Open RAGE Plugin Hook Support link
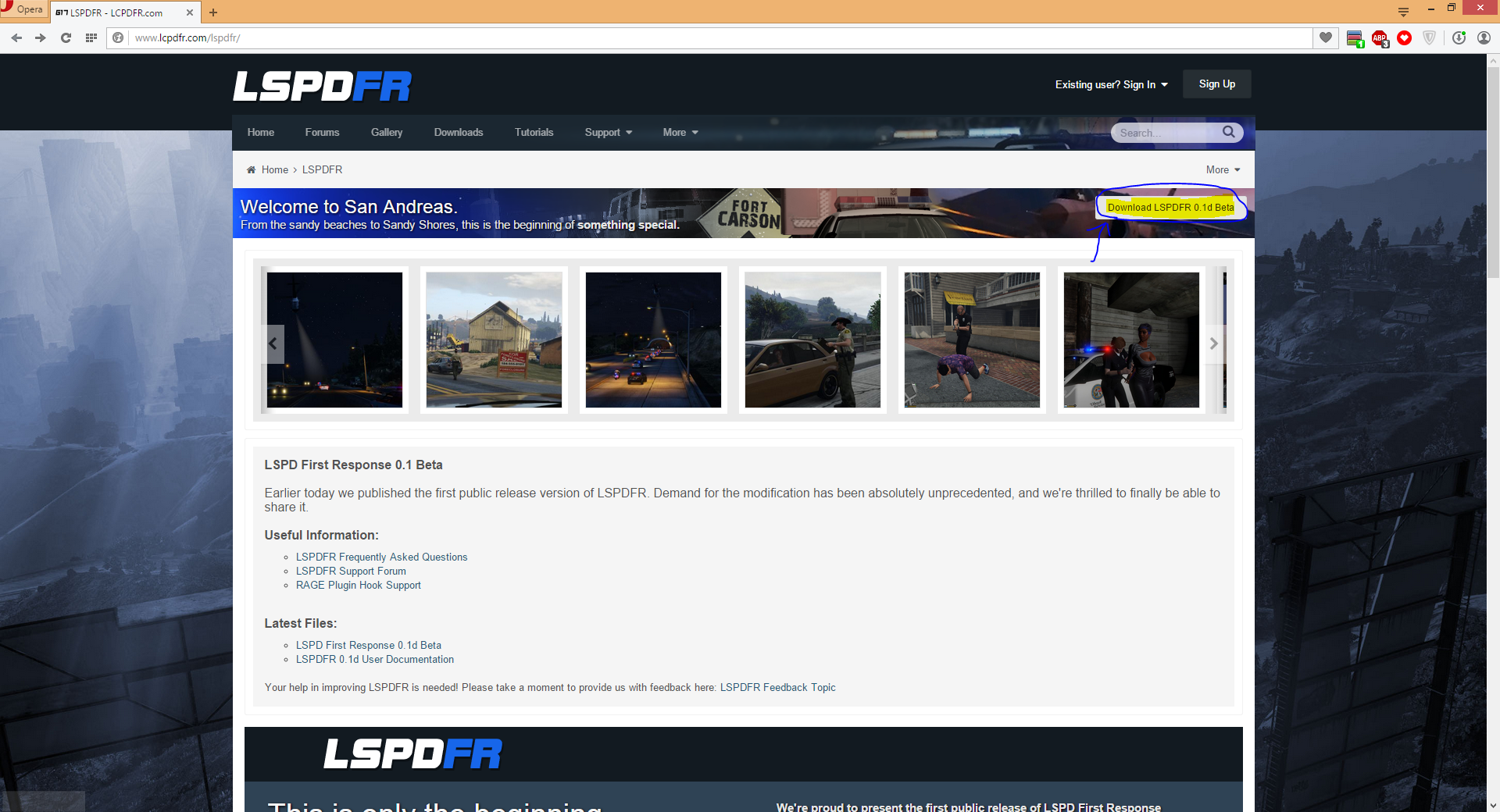This screenshot has height=812, width=1500. [x=358, y=585]
